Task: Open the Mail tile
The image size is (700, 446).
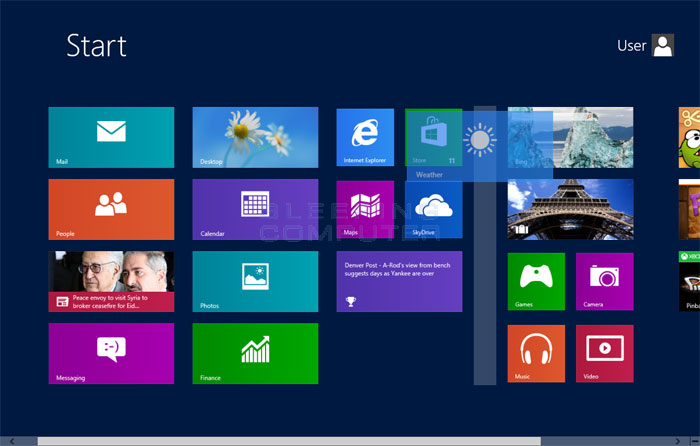Action: coord(111,137)
